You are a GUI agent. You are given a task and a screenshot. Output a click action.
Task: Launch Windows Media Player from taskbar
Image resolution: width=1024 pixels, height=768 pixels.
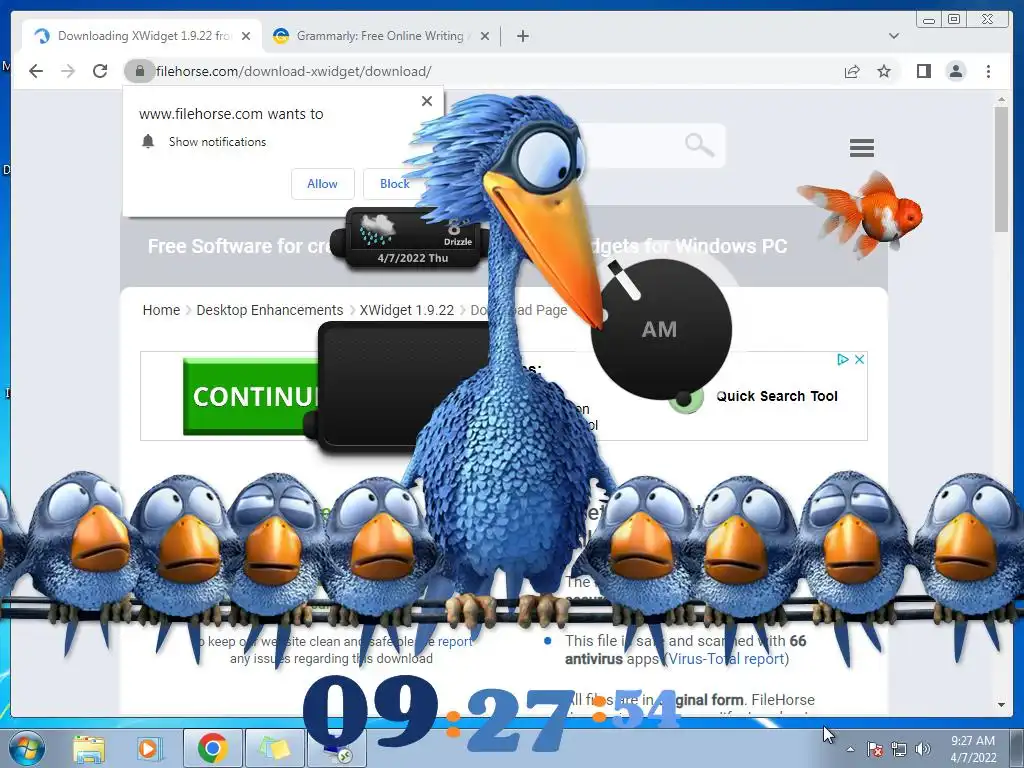pos(148,749)
